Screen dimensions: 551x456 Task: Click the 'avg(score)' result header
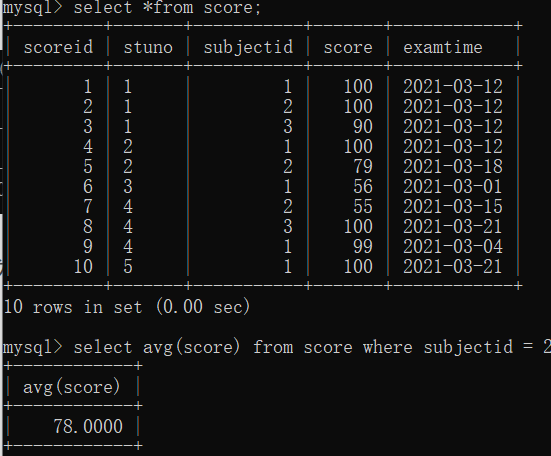click(72, 387)
